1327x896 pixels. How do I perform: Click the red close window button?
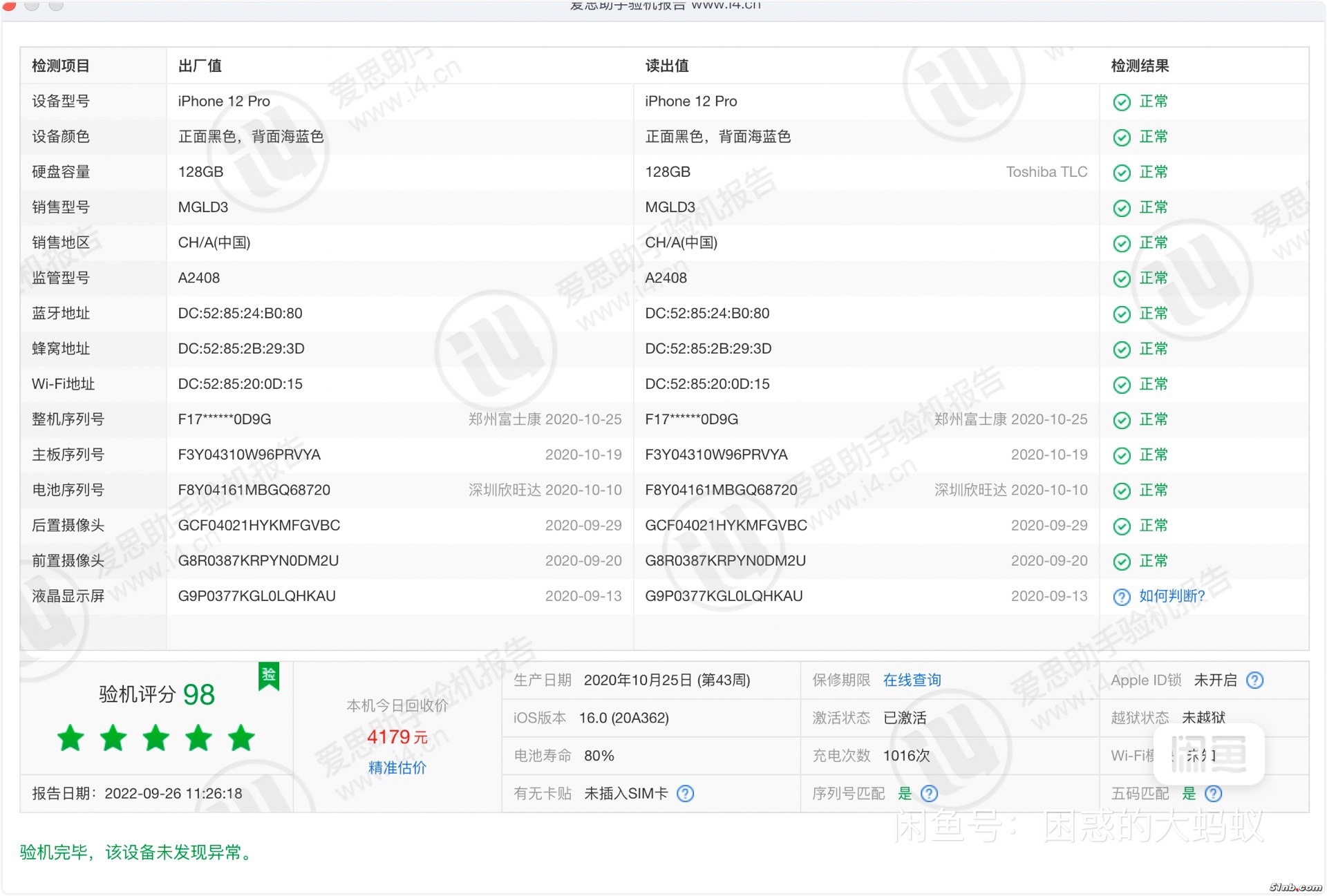pyautogui.click(x=9, y=5)
